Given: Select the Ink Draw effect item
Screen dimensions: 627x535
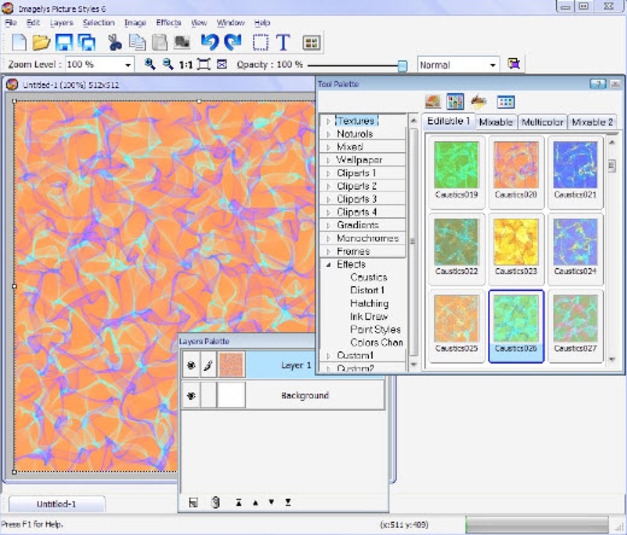Looking at the screenshot, I should [369, 317].
